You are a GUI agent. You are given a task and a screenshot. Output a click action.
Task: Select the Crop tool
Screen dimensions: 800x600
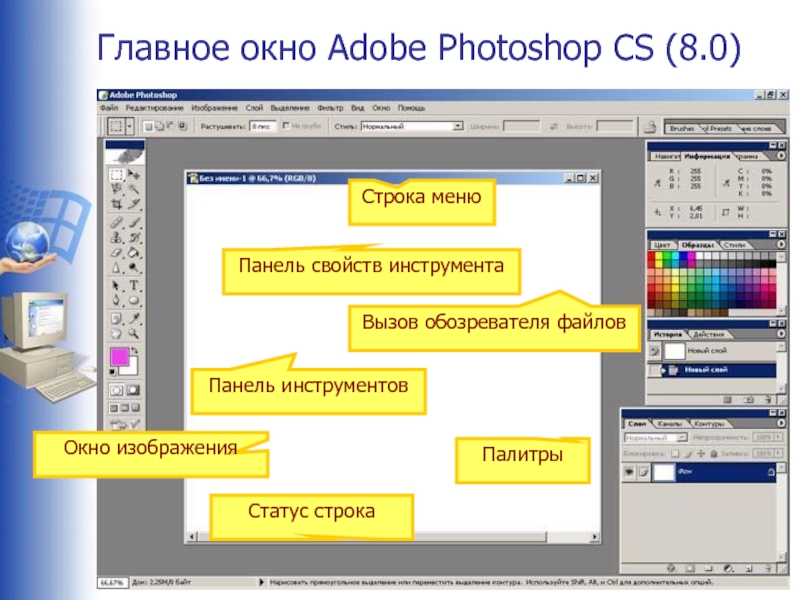coord(116,205)
